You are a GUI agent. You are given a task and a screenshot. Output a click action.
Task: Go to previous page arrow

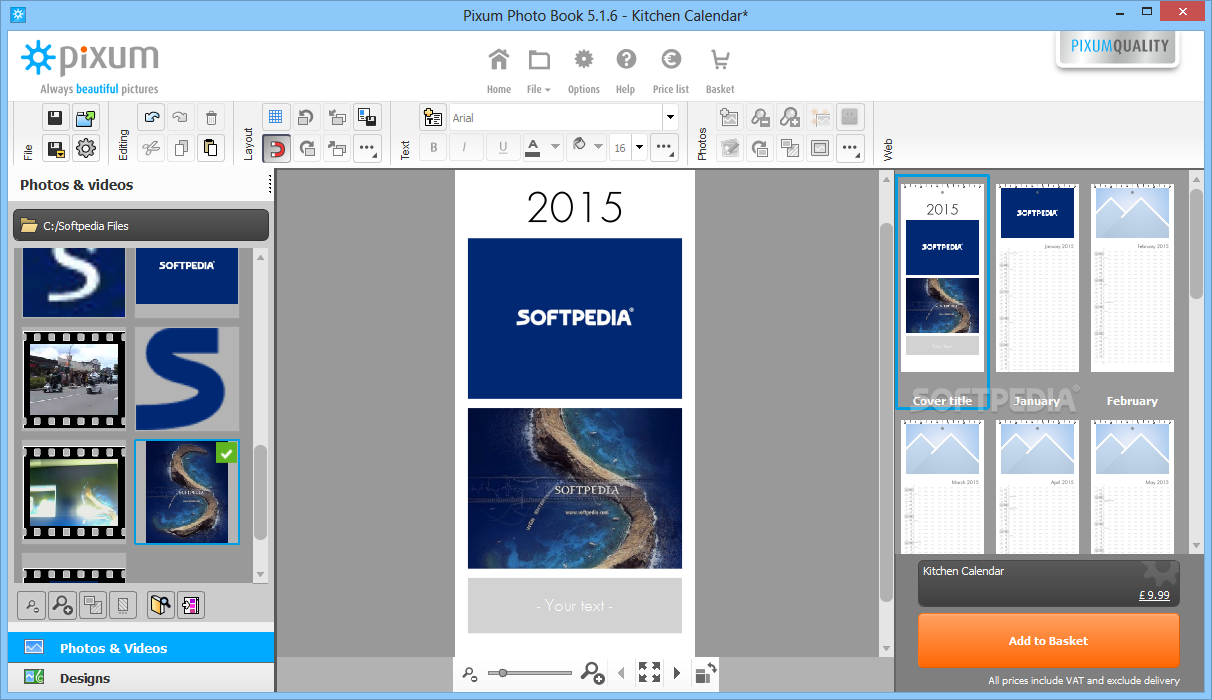tap(621, 673)
